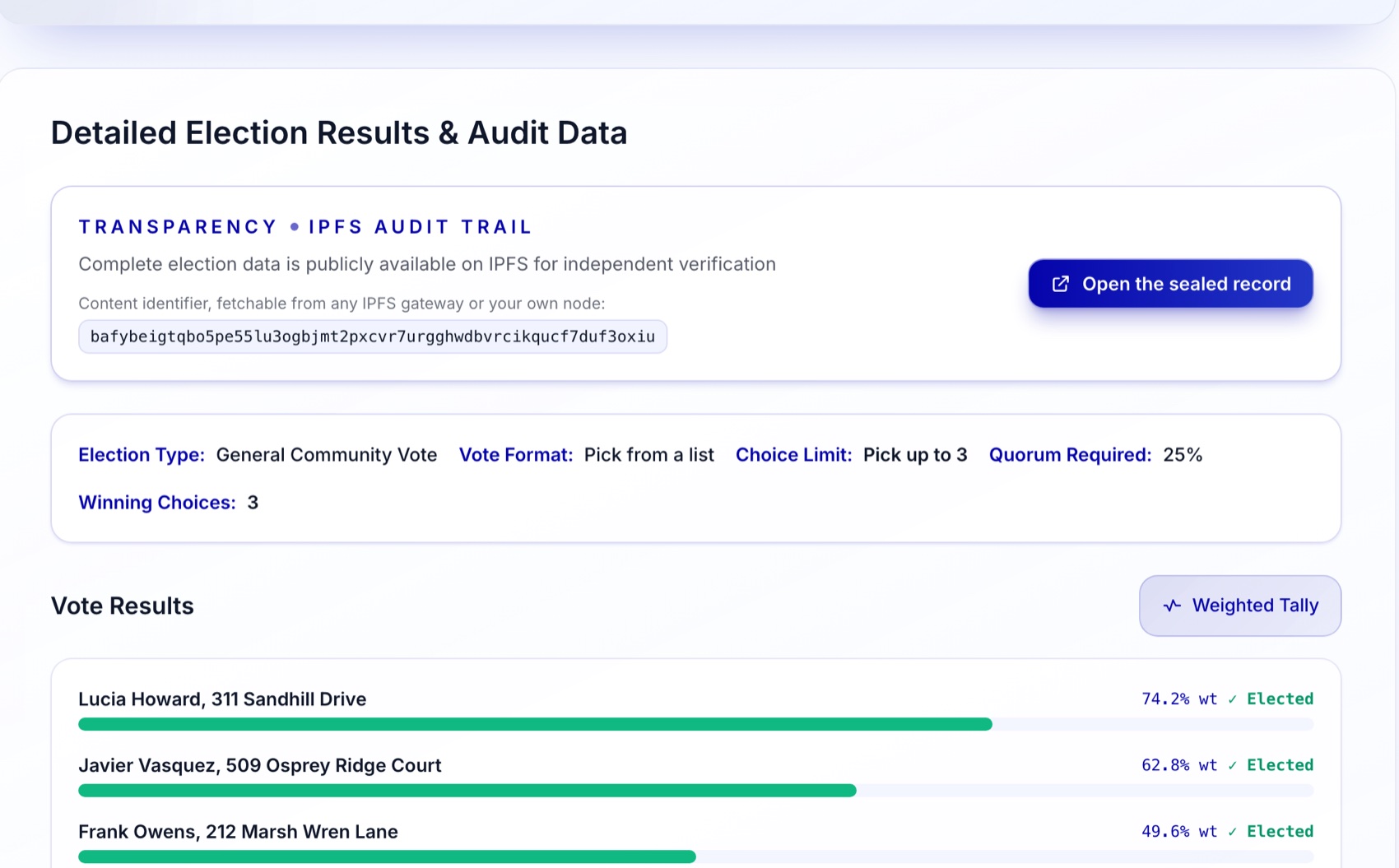Select the IPFS content identifier hash
1399x868 pixels.
click(373, 337)
